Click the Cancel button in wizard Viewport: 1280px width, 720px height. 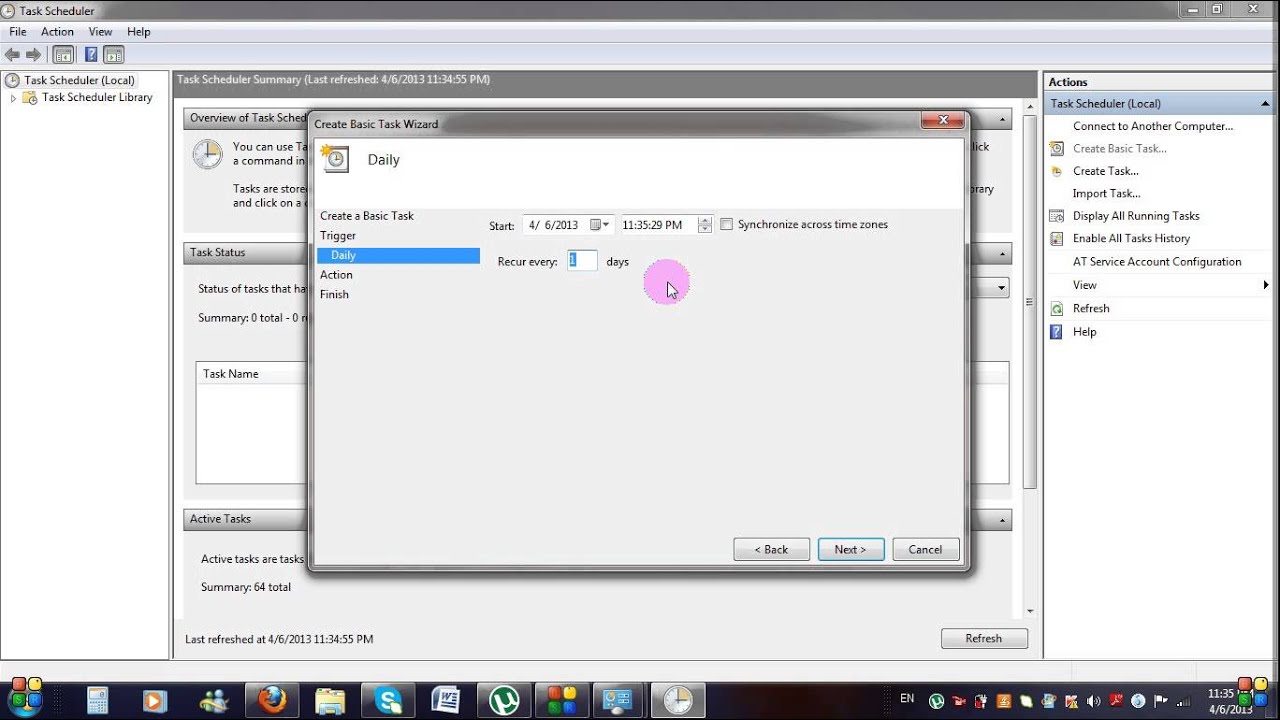(x=925, y=549)
